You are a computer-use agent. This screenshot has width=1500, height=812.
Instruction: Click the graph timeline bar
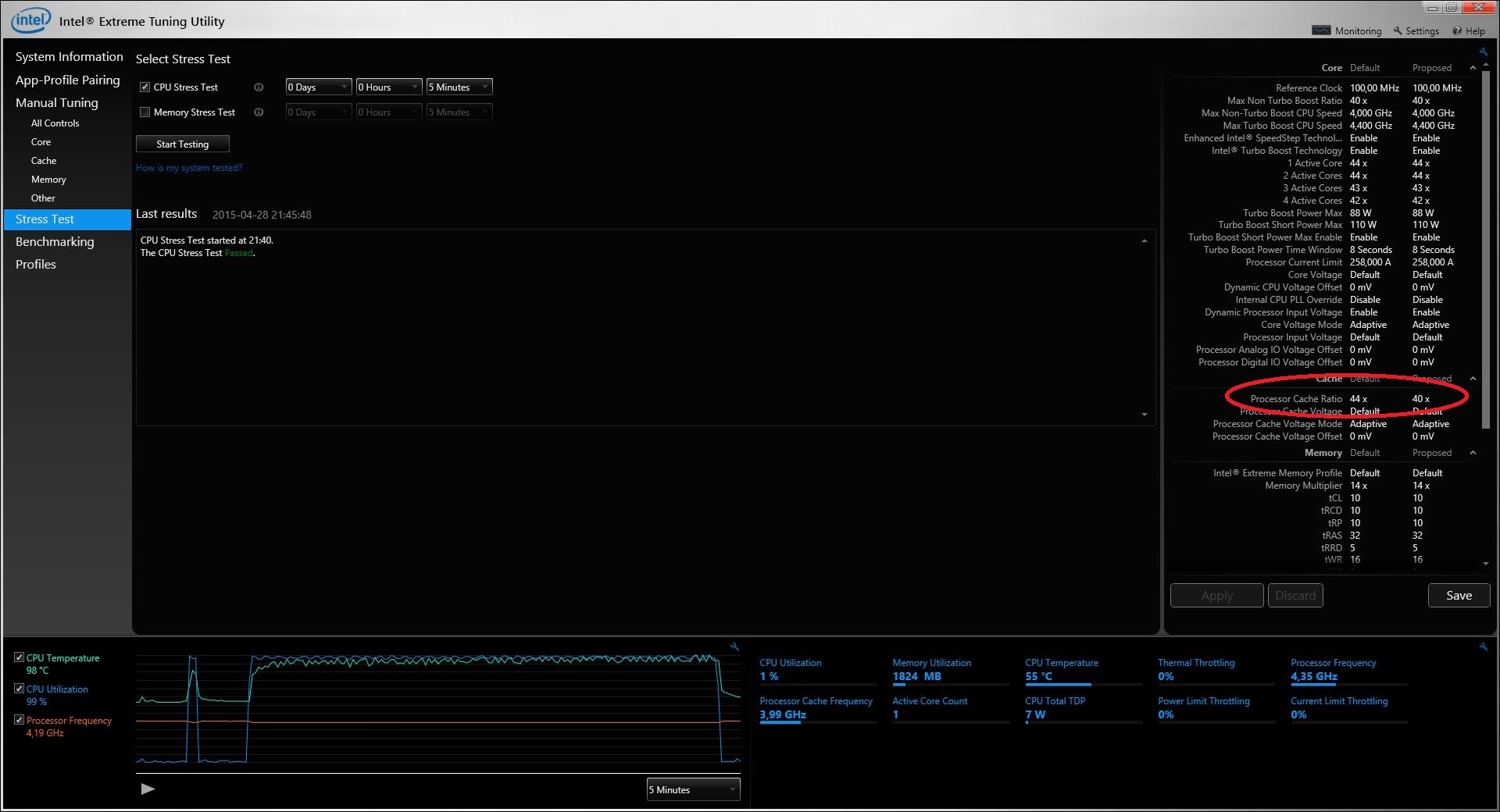[438, 773]
